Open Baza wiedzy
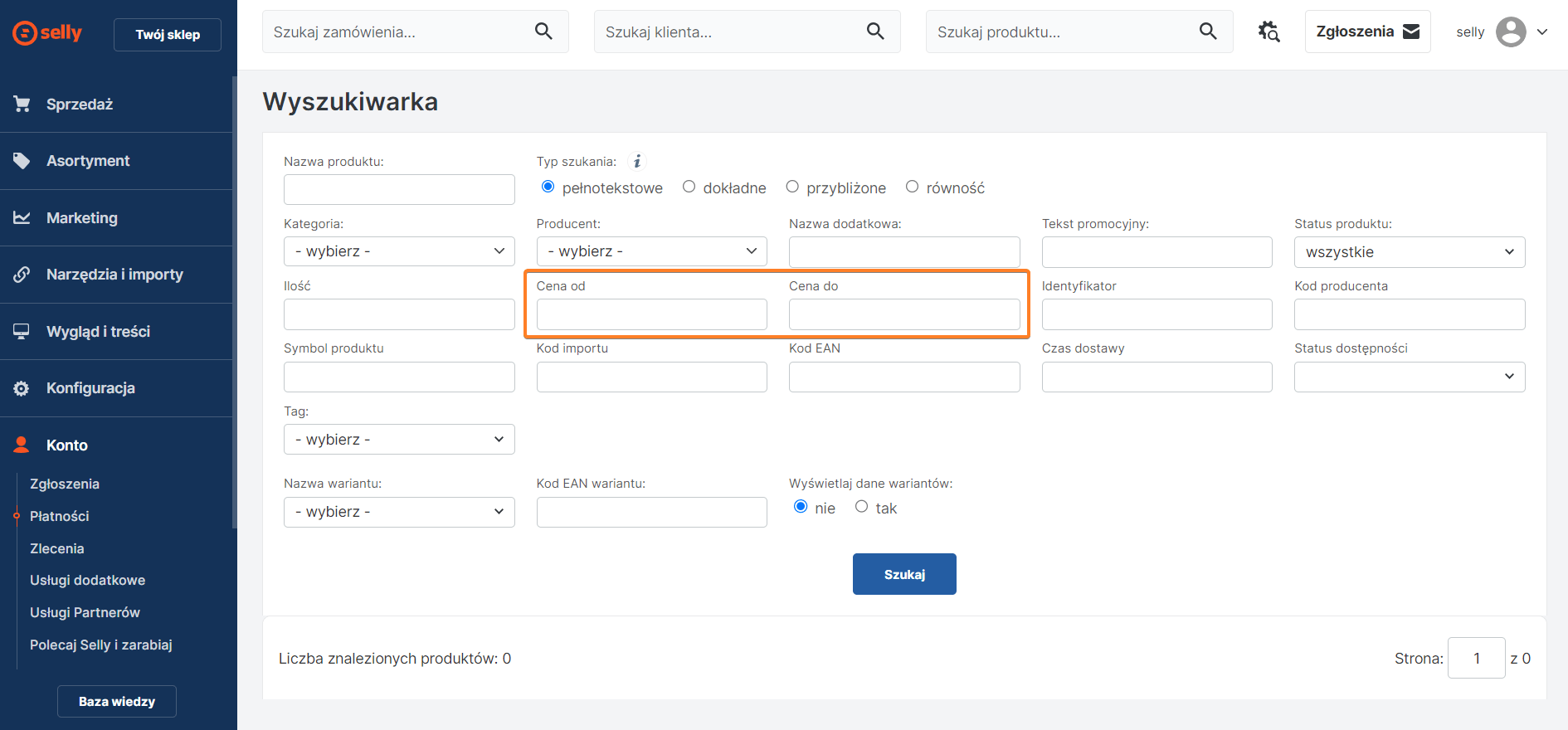The height and width of the screenshot is (730, 1568). coord(116,701)
